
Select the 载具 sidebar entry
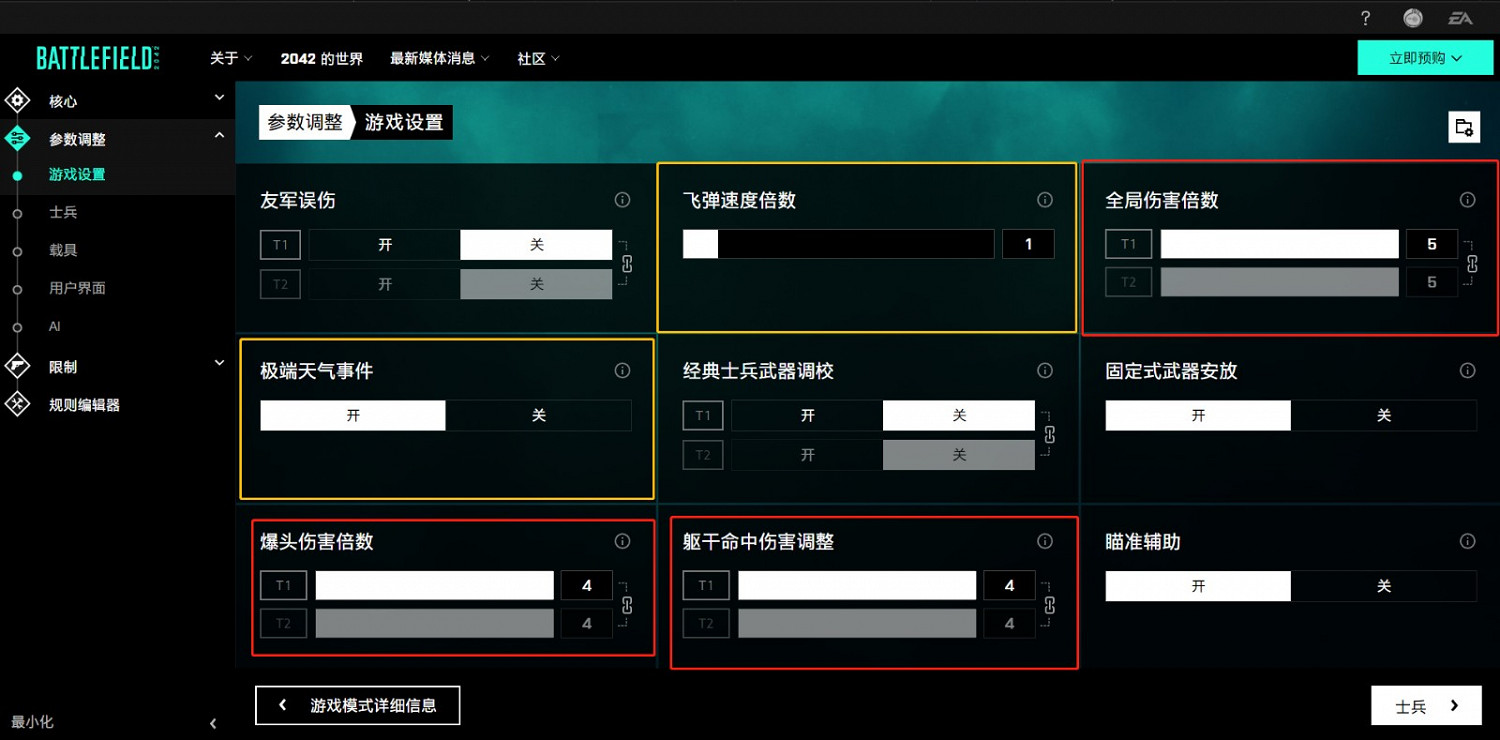coord(63,250)
